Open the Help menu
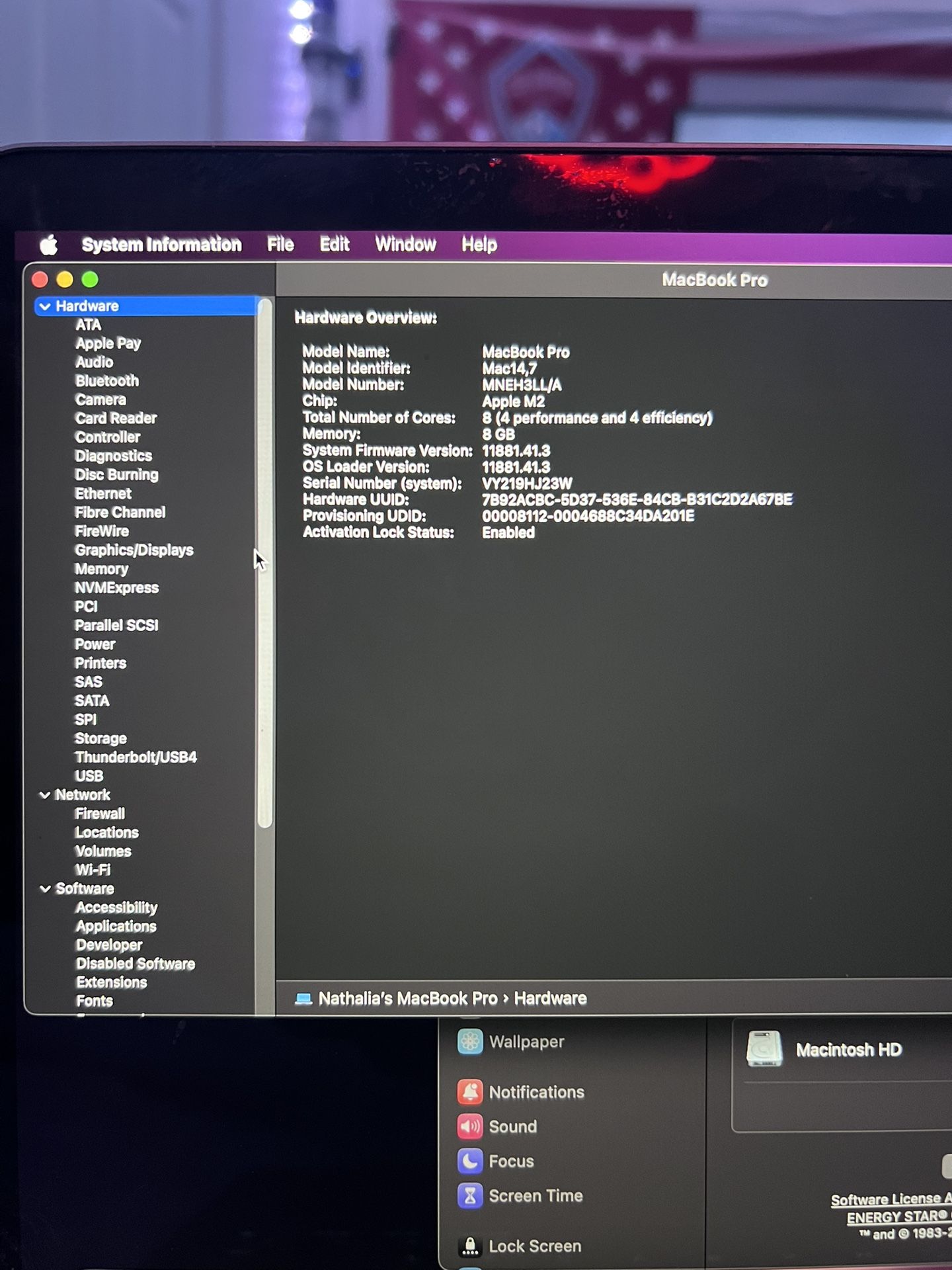Viewport: 952px width, 1270px height. (479, 245)
